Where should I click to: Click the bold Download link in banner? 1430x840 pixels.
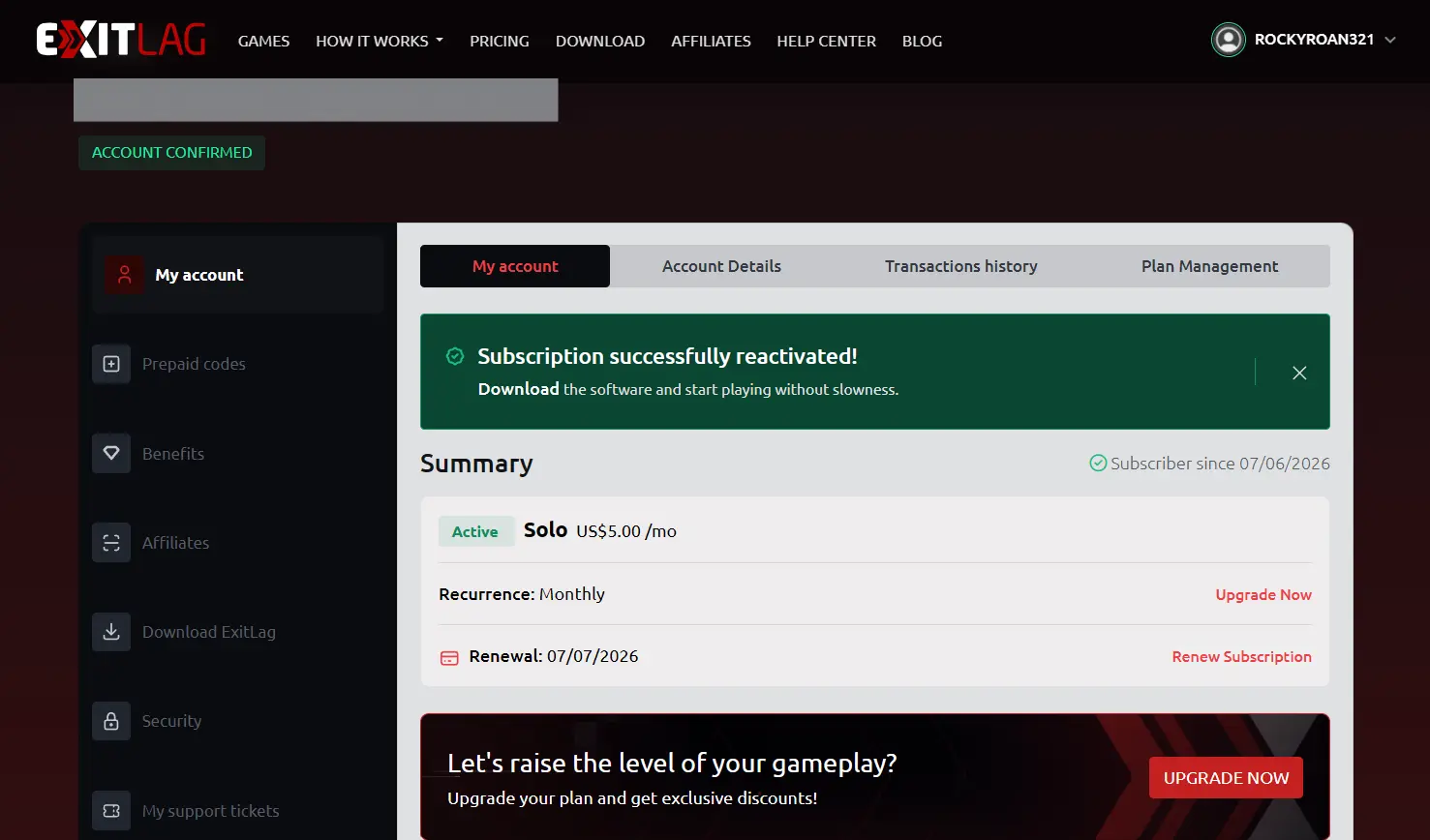tap(518, 389)
